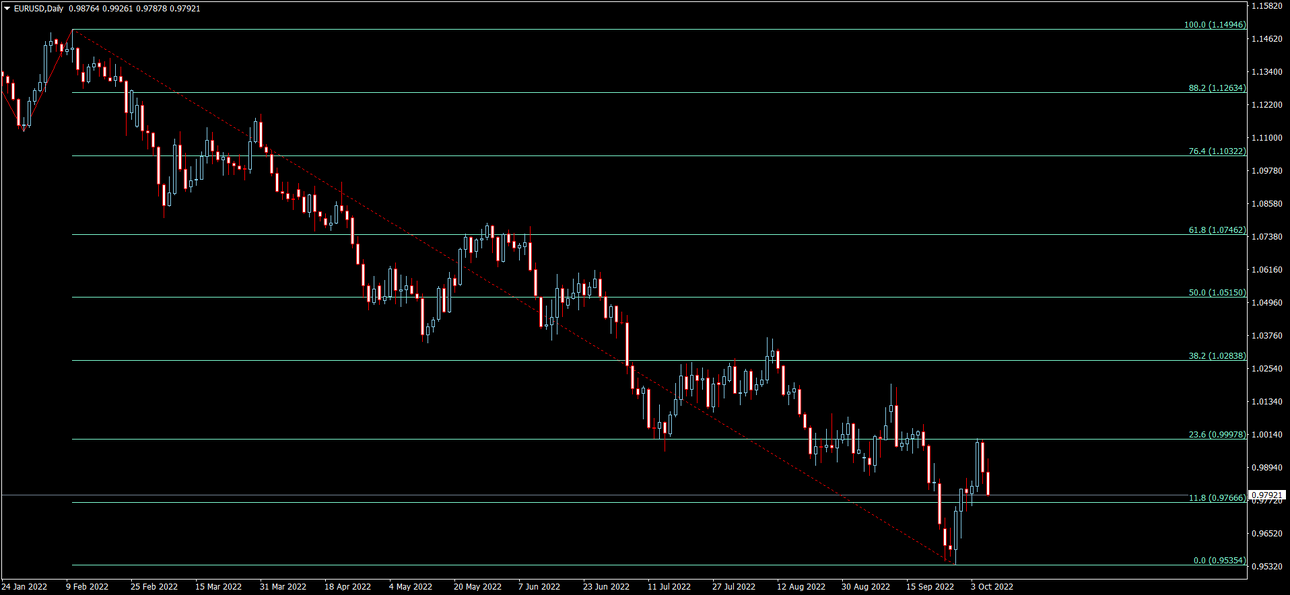Image resolution: width=1290 pixels, height=595 pixels.
Task: Click the 1.09780 price axis value
Action: (x=1268, y=171)
